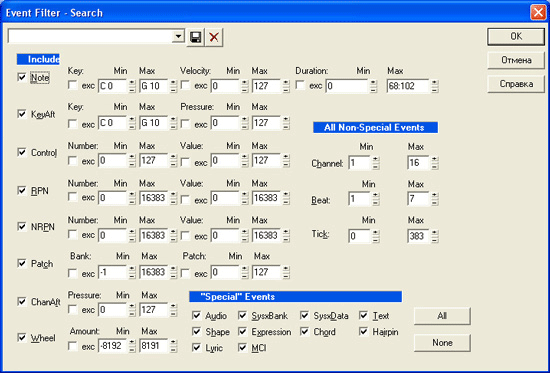Image resolution: width=550 pixels, height=373 pixels.
Task: Adjust the Channel Min spinner
Action: click(x=376, y=163)
